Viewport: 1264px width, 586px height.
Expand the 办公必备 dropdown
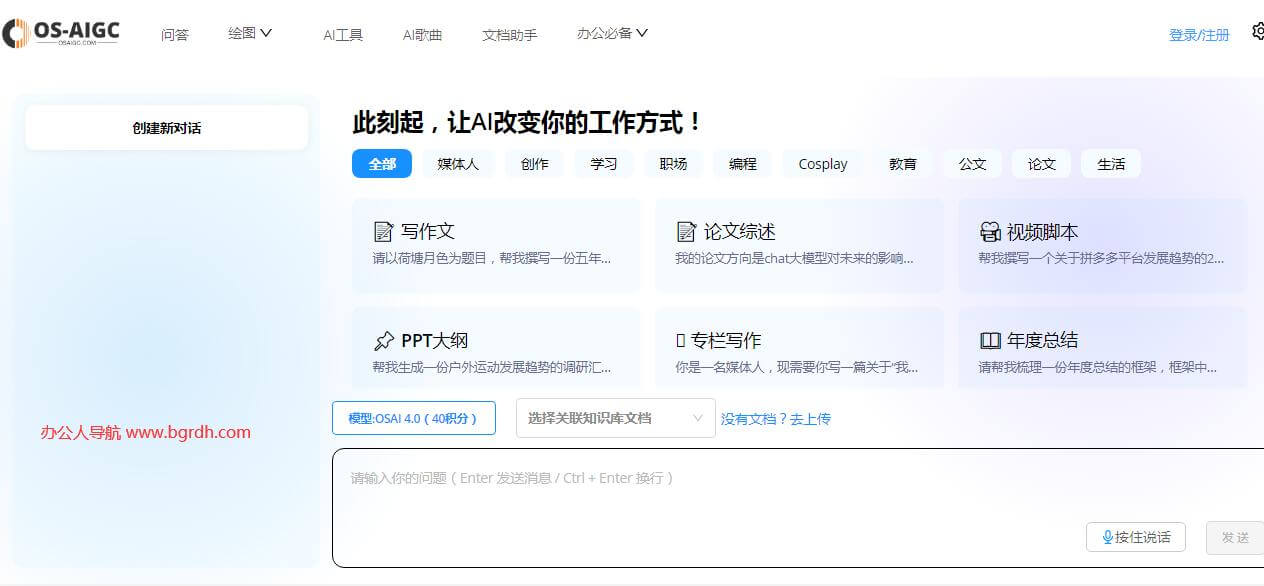coord(611,32)
